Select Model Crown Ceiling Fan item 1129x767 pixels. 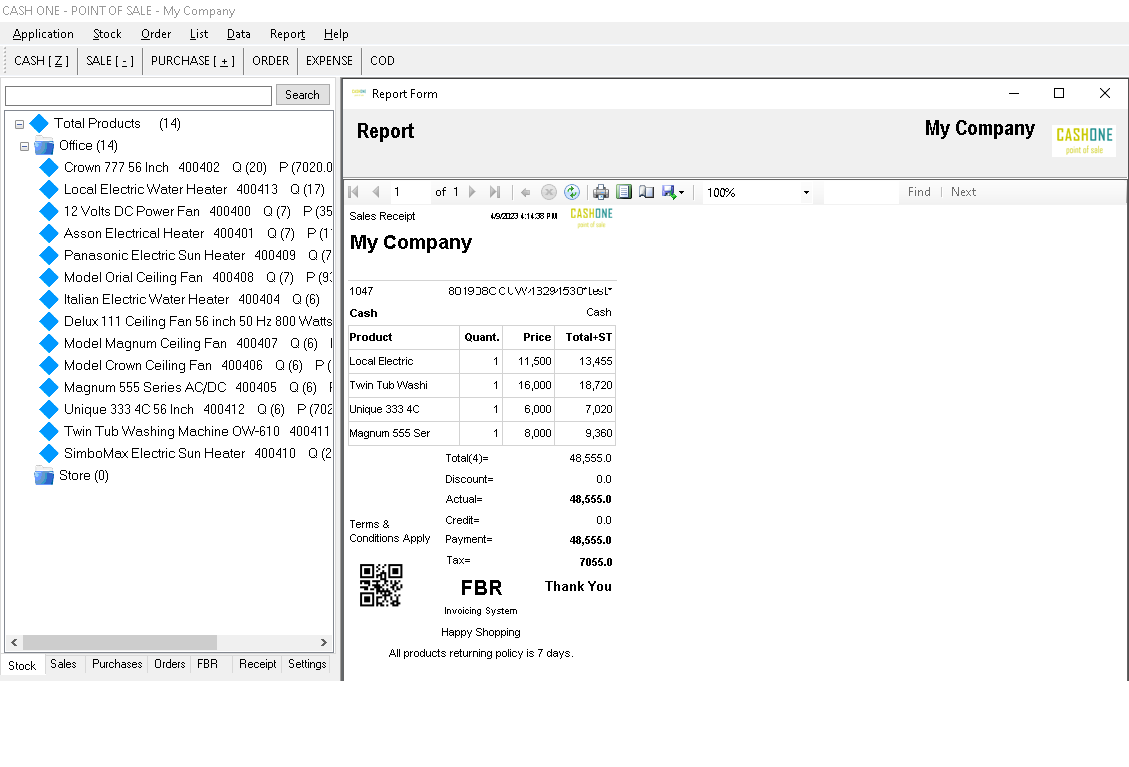198,365
